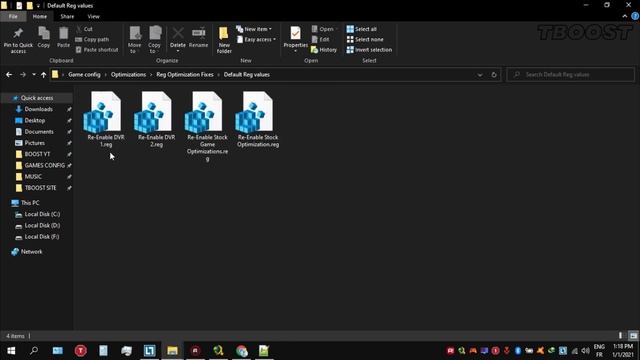Open volume control in system tray
The image size is (640, 360).
click(585, 351)
